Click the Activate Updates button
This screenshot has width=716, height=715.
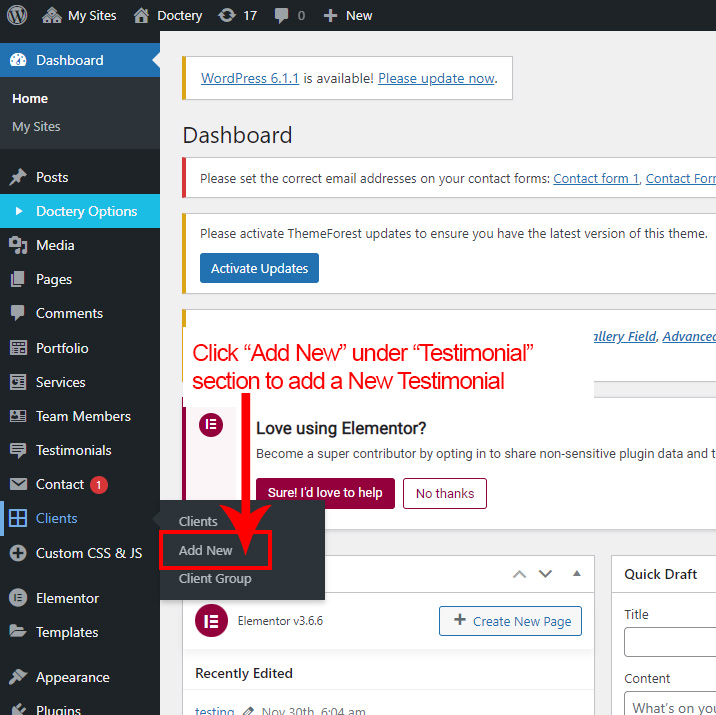259,268
